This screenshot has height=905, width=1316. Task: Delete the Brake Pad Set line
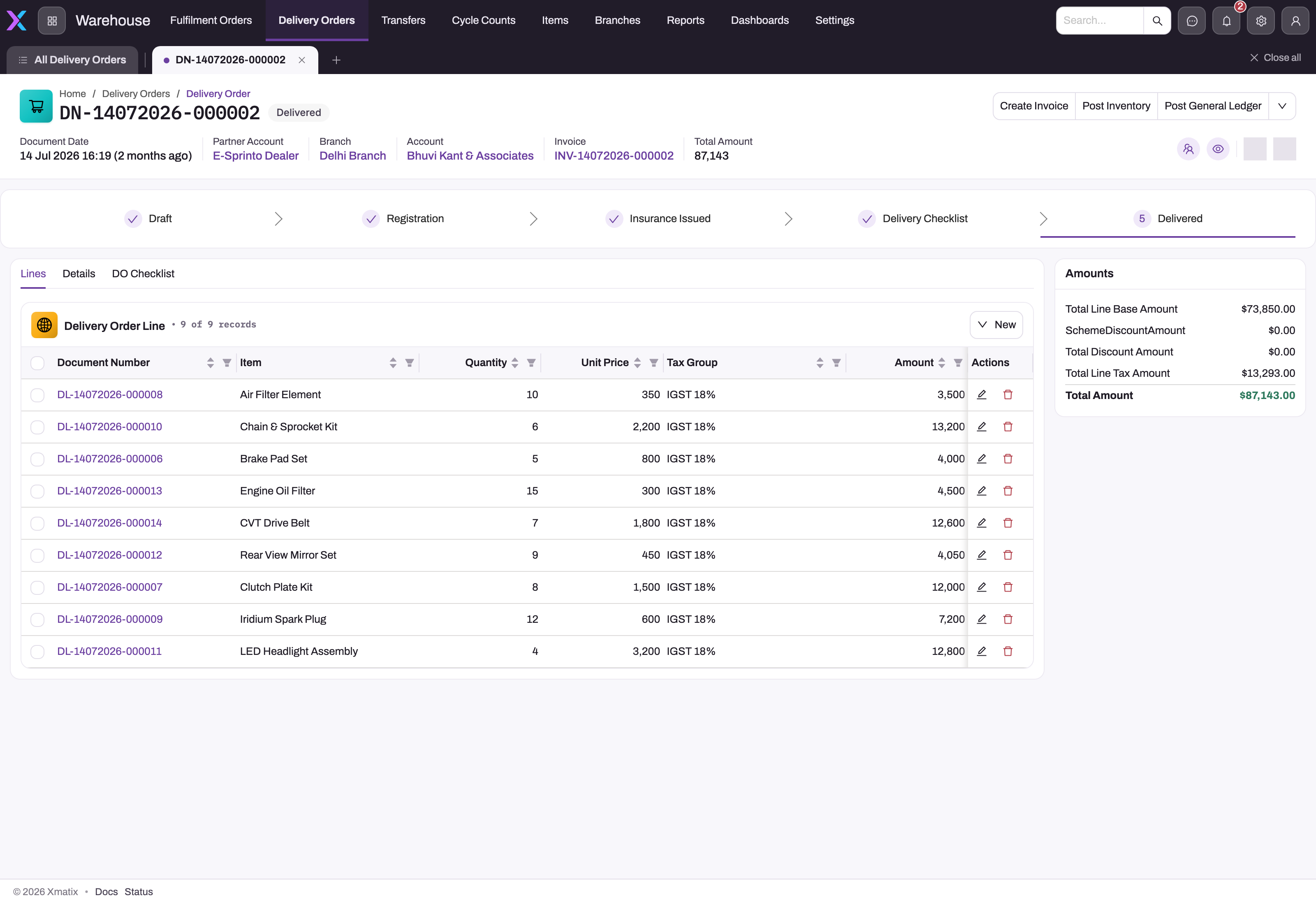pyautogui.click(x=1008, y=459)
